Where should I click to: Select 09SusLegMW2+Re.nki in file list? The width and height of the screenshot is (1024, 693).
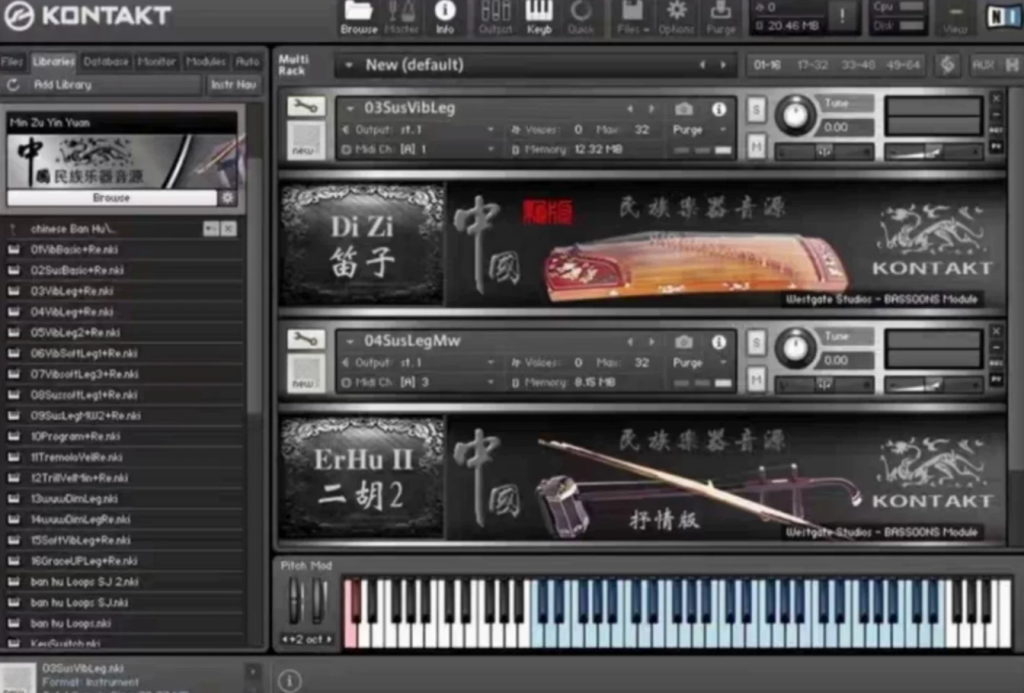coord(86,416)
